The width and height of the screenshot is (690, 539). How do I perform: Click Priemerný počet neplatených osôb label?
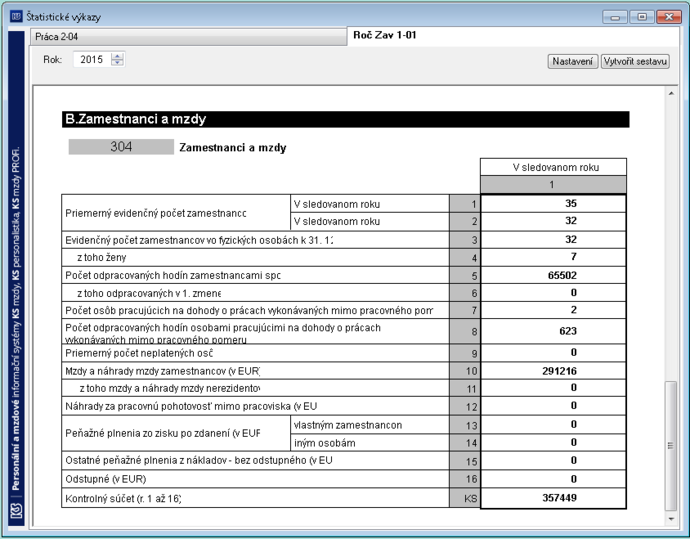point(139,353)
